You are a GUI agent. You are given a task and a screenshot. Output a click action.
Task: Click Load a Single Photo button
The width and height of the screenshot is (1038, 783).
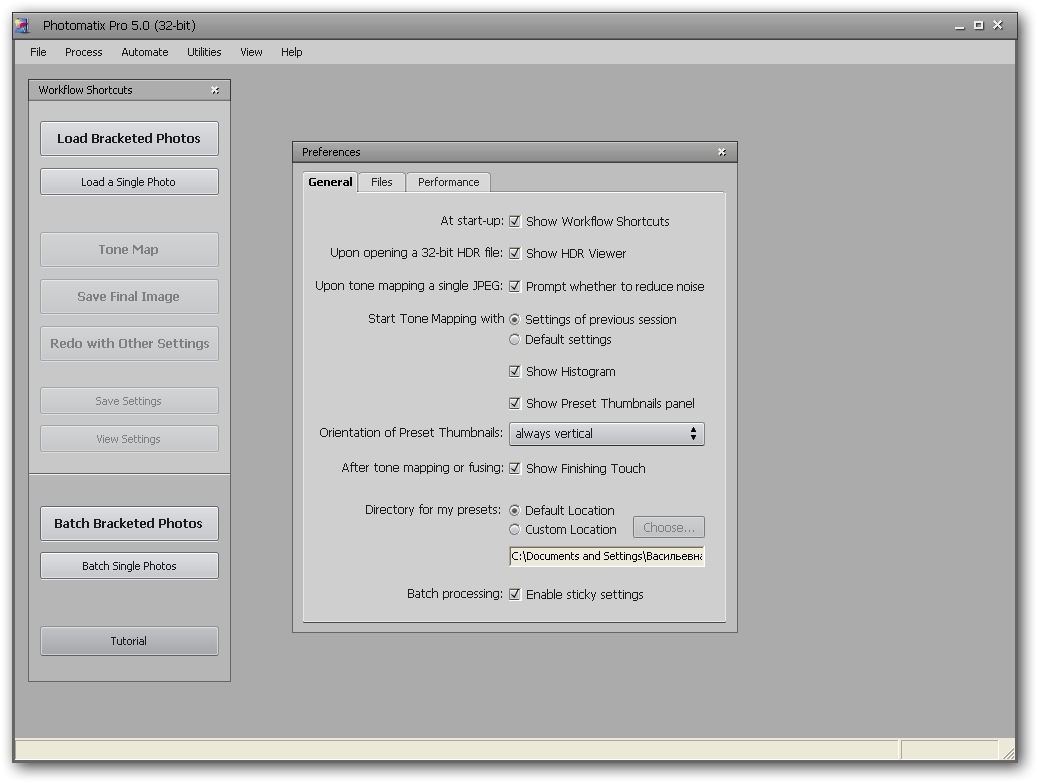(129, 182)
